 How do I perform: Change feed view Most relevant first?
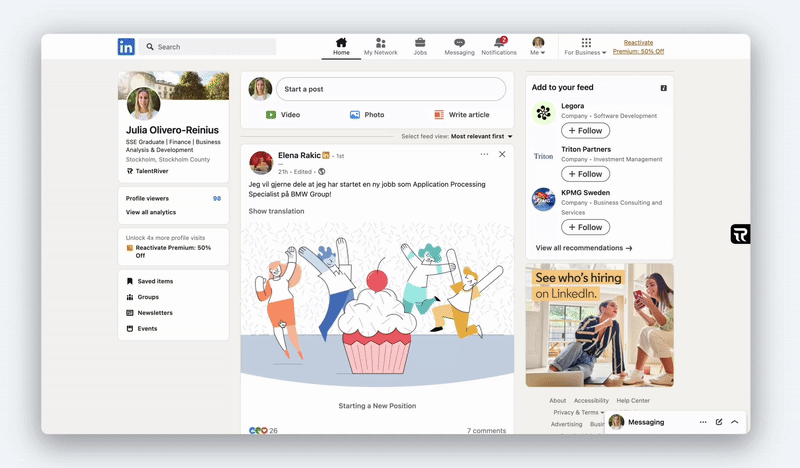481,136
